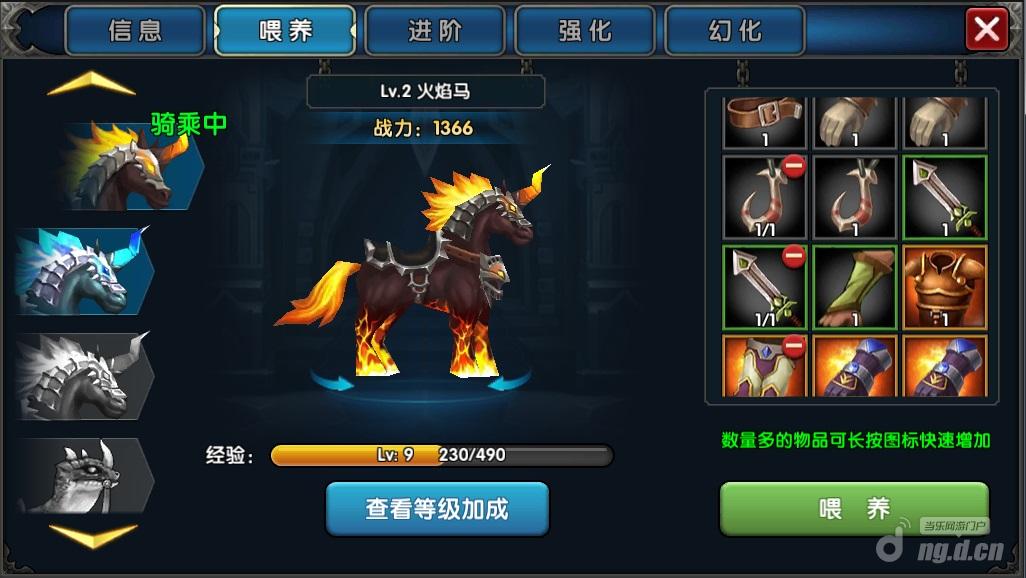Image resolution: width=1026 pixels, height=578 pixels.
Task: Select the grey dragon mount portrait
Action: 85,475
